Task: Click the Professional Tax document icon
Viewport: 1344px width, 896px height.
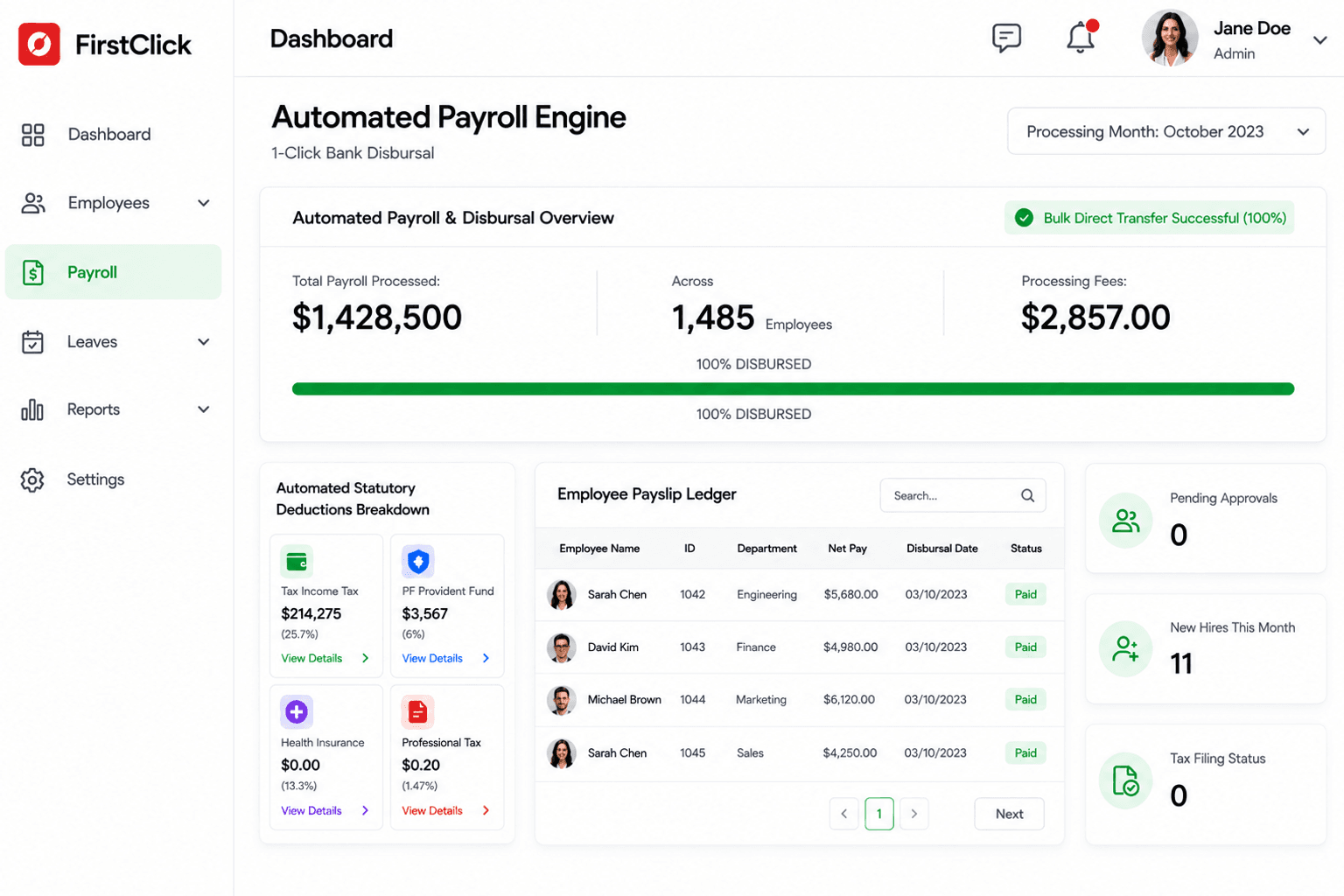Action: (418, 712)
